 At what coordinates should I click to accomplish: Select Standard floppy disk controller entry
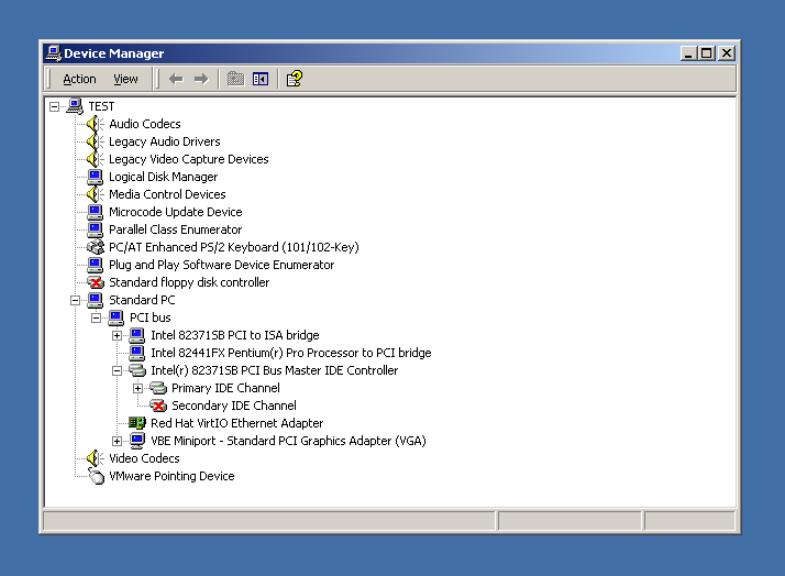189,282
